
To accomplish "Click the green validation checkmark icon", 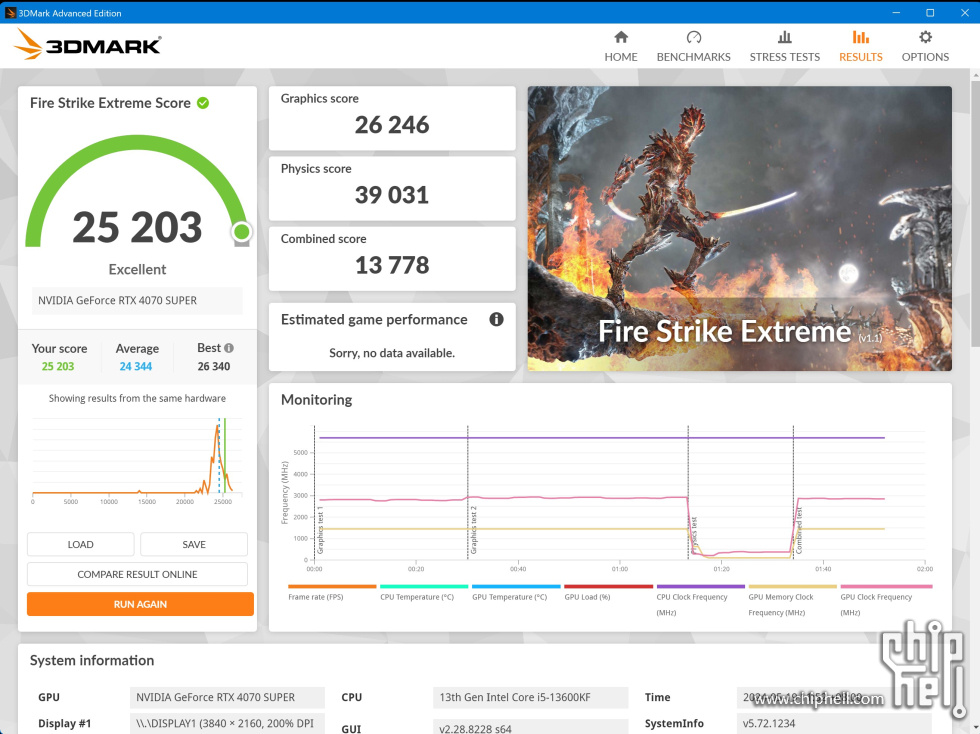I will (x=203, y=103).
